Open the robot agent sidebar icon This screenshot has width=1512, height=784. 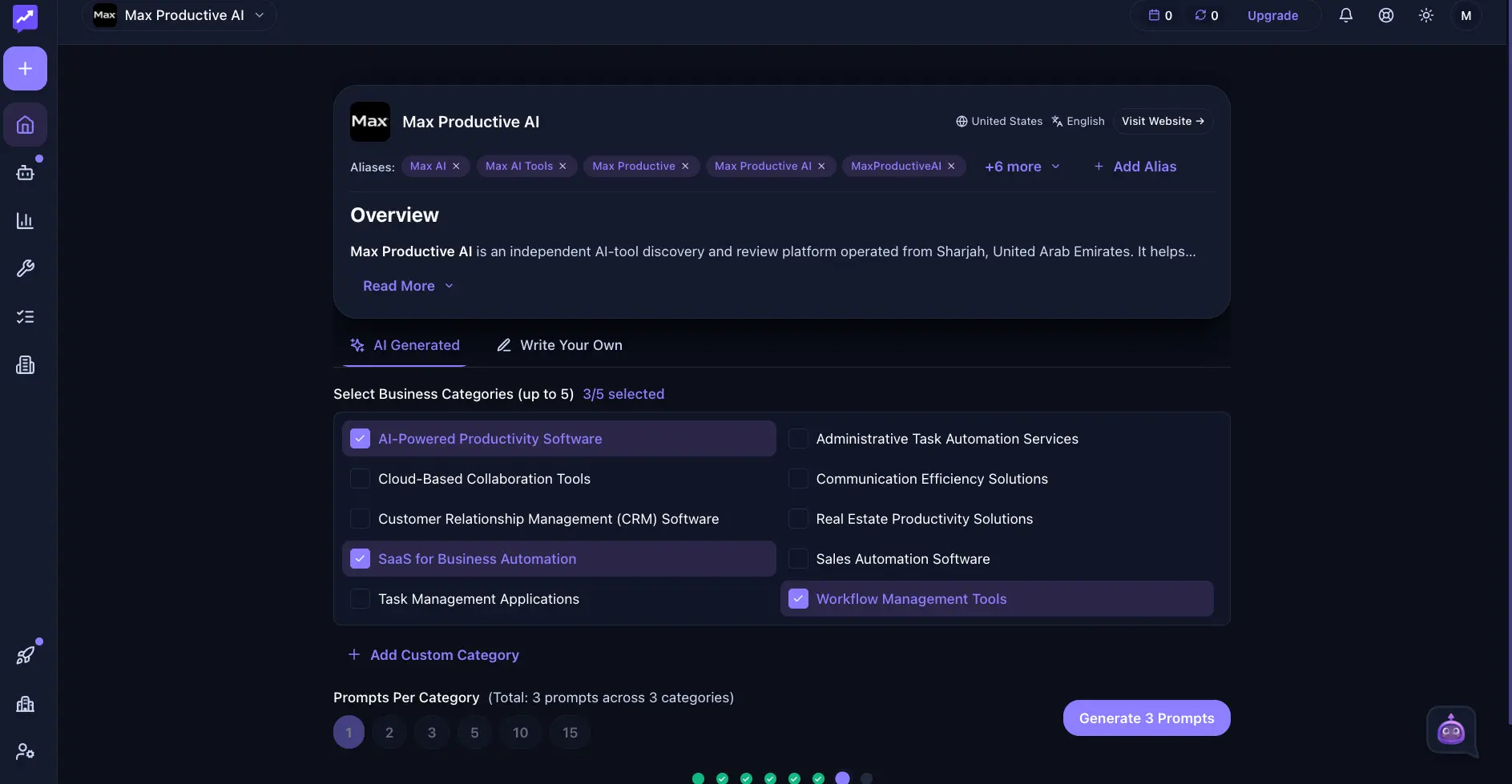[25, 172]
